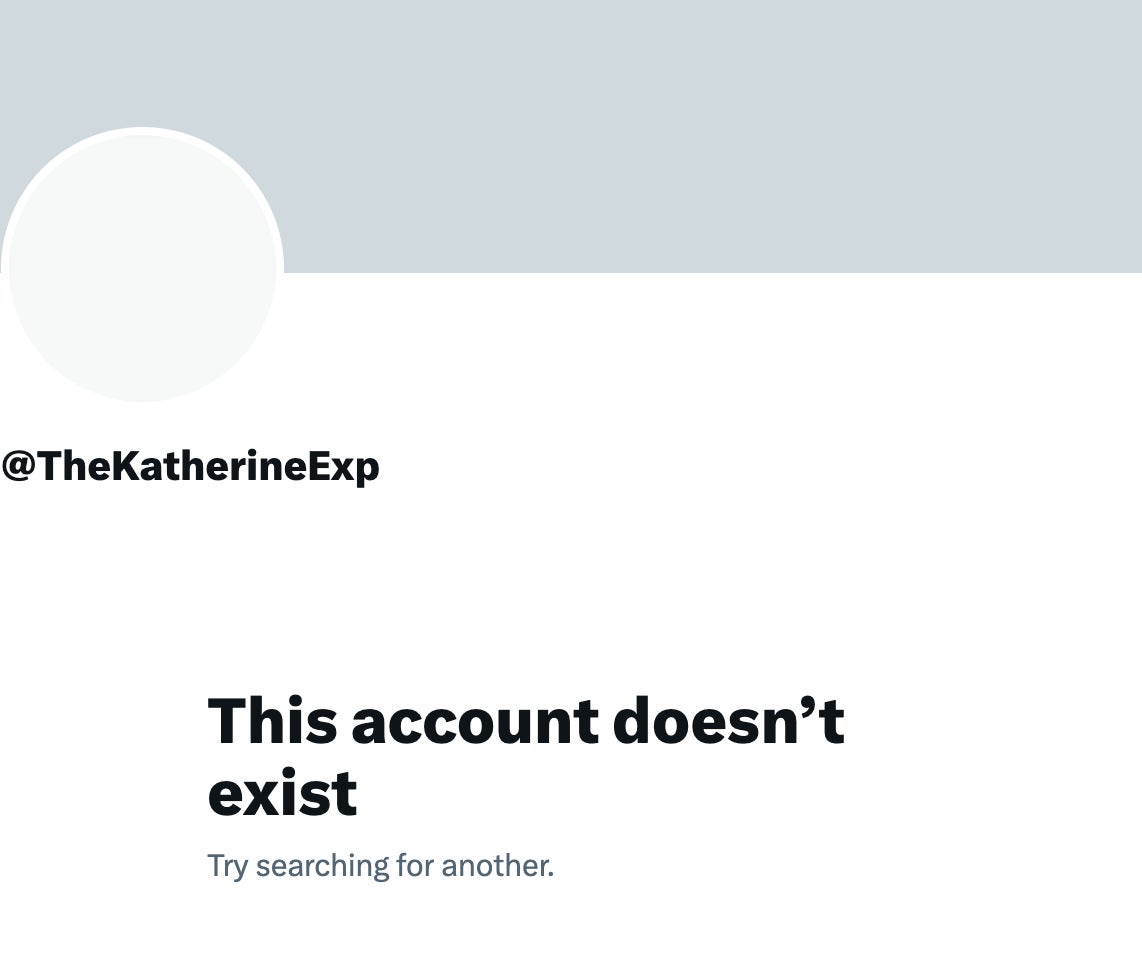
Task: Click "Katherine" within the account handle
Action: click(205, 466)
